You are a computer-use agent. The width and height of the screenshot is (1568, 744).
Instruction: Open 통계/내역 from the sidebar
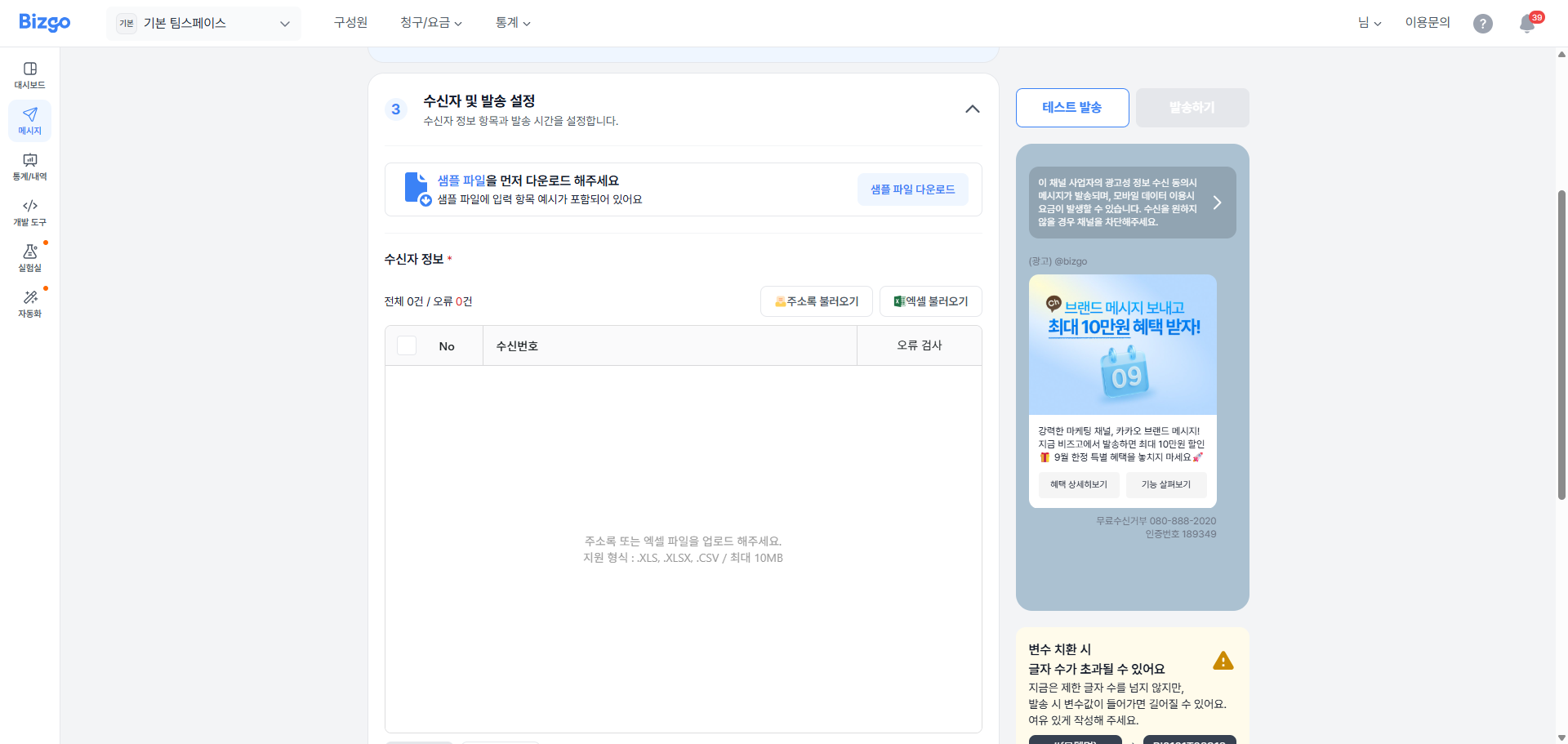[x=29, y=166]
